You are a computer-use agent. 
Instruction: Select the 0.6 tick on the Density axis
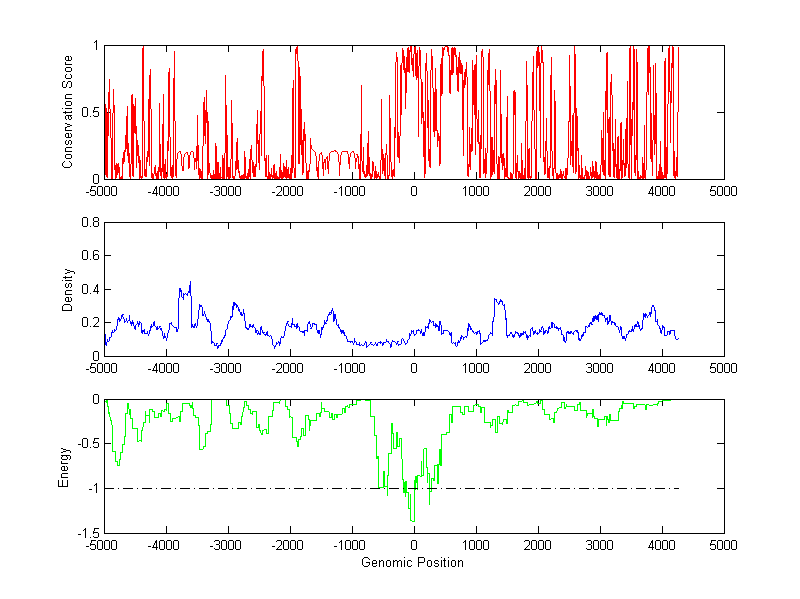91,255
